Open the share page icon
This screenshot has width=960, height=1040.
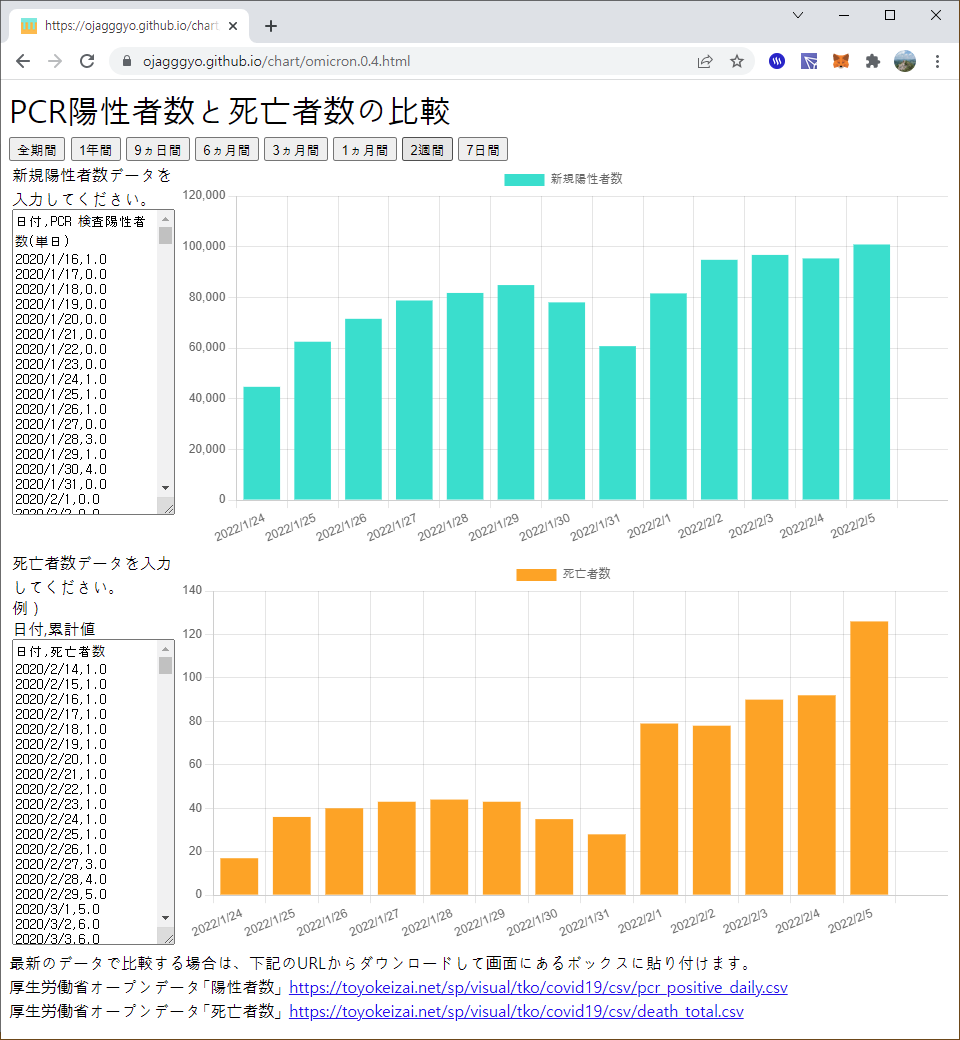coord(705,62)
